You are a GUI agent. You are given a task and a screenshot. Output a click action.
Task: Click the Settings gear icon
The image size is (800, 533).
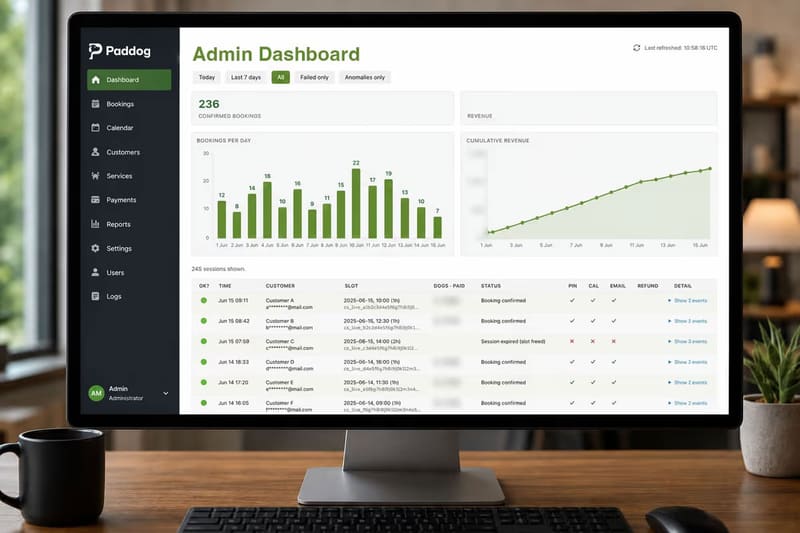tap(95, 248)
